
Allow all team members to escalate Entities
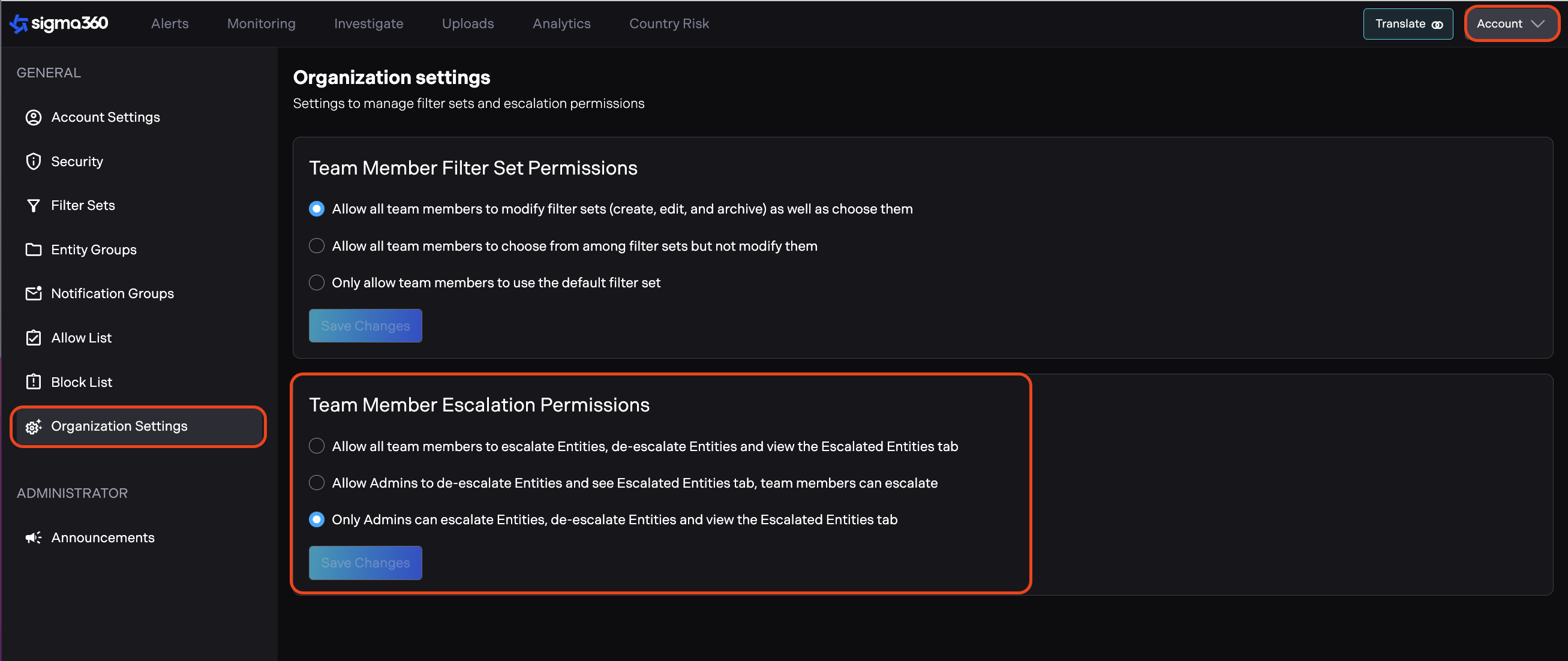[x=317, y=446]
